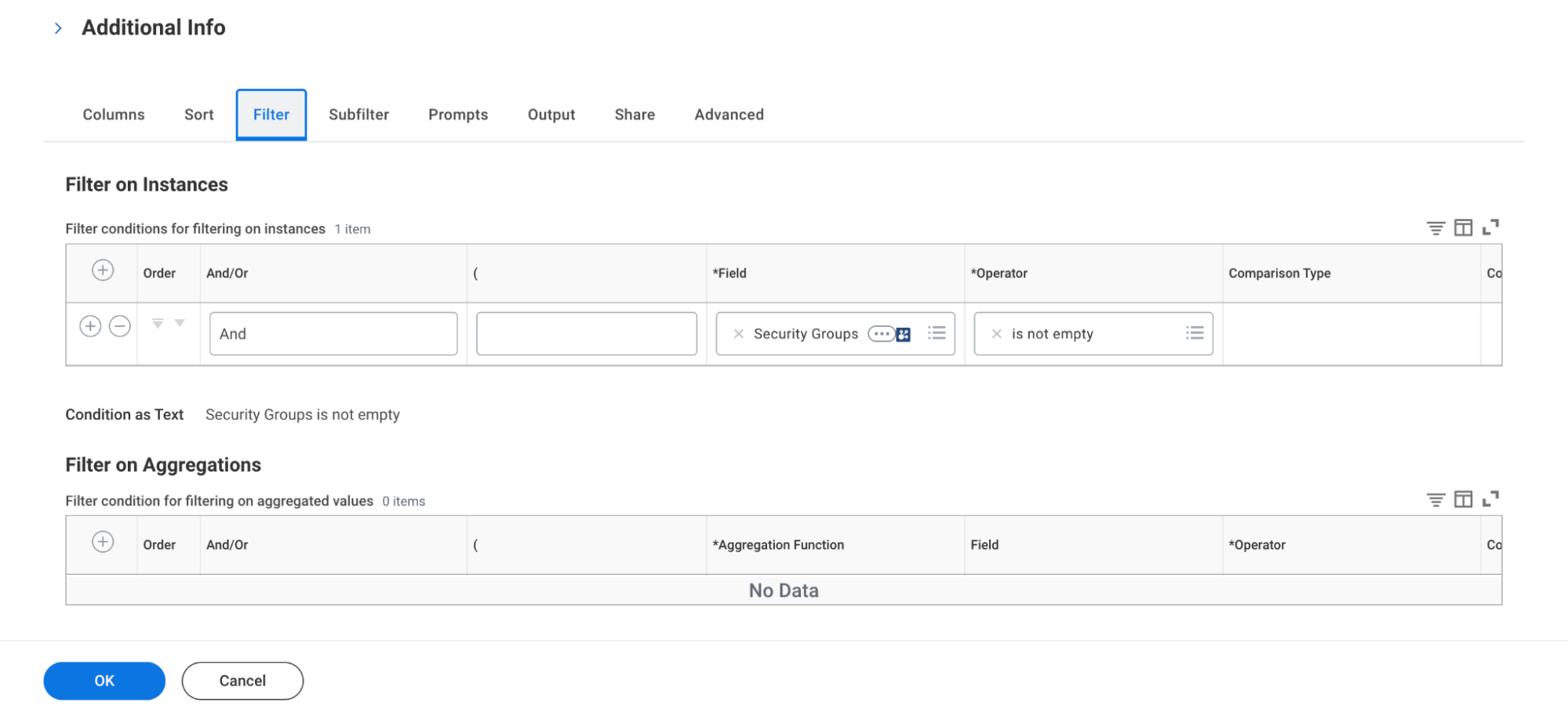Move Security Groups row to bottom
This screenshot has width=1568, height=720.
point(158,323)
